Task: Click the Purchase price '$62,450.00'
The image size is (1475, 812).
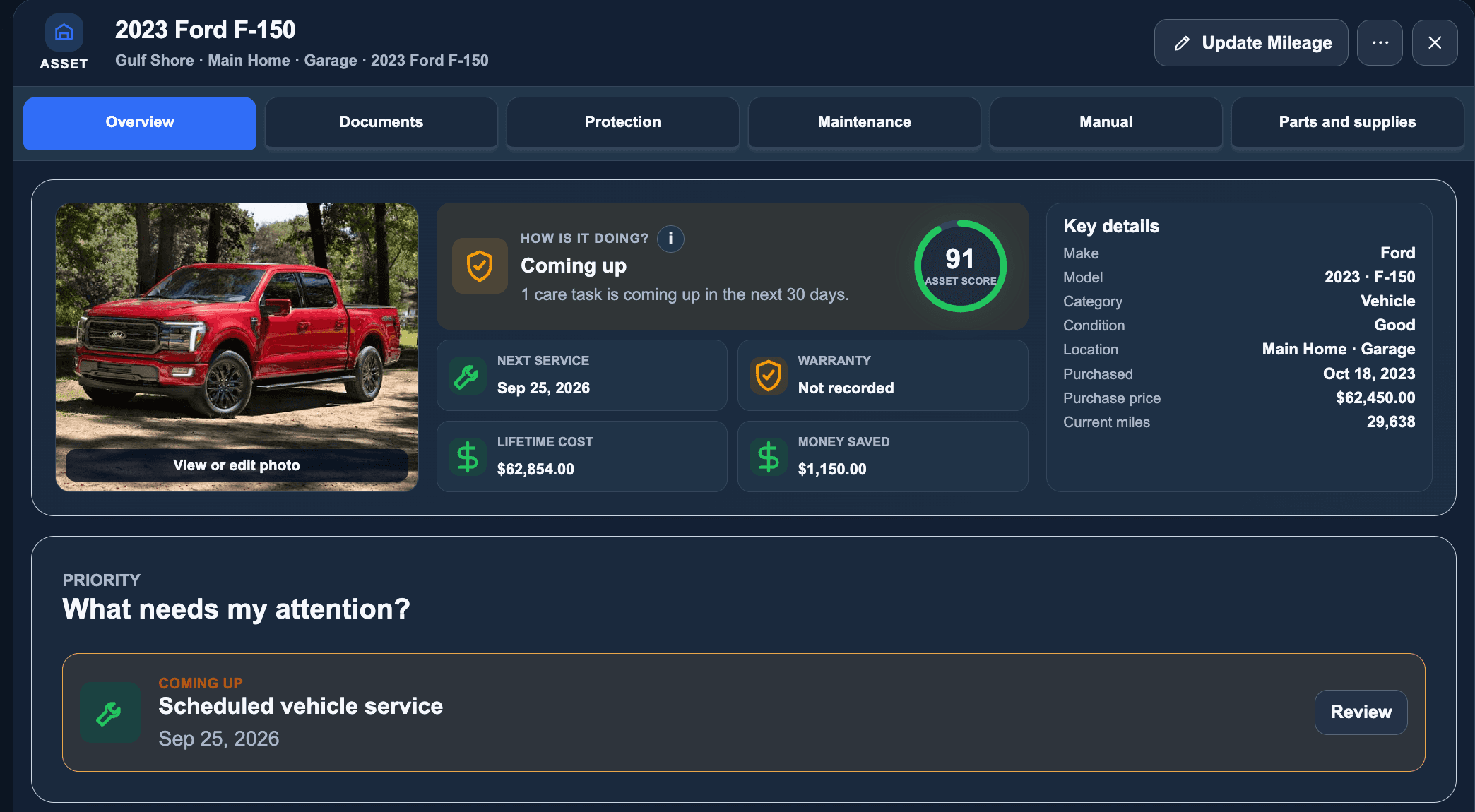Action: pos(1375,398)
